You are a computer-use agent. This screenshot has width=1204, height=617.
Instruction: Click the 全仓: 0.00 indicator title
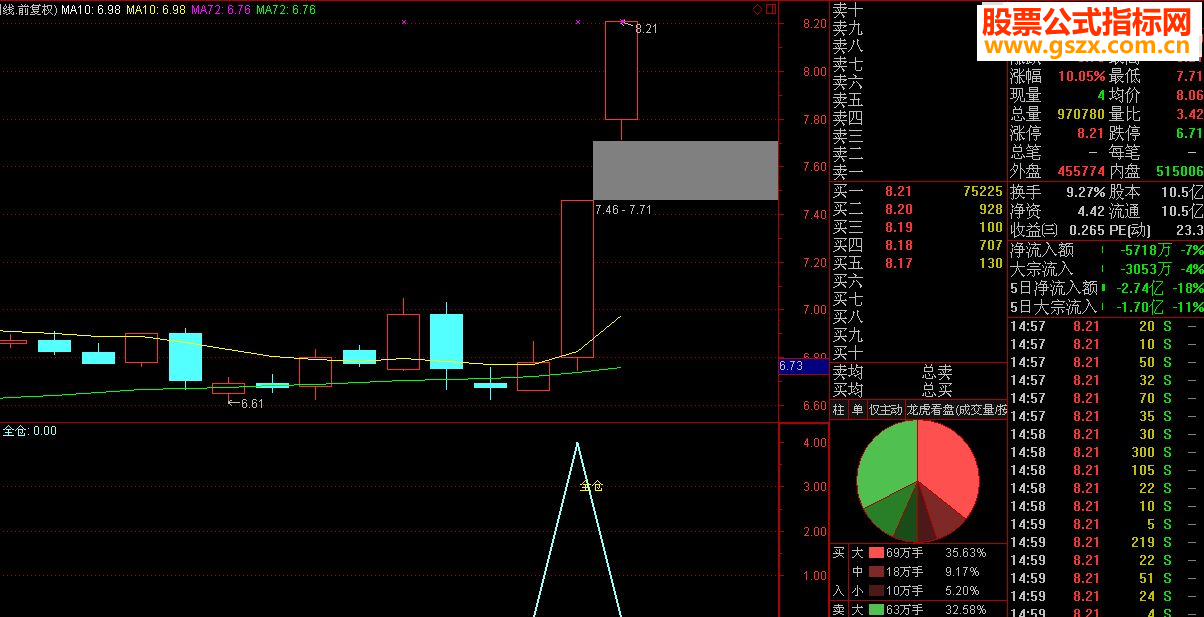coord(30,431)
